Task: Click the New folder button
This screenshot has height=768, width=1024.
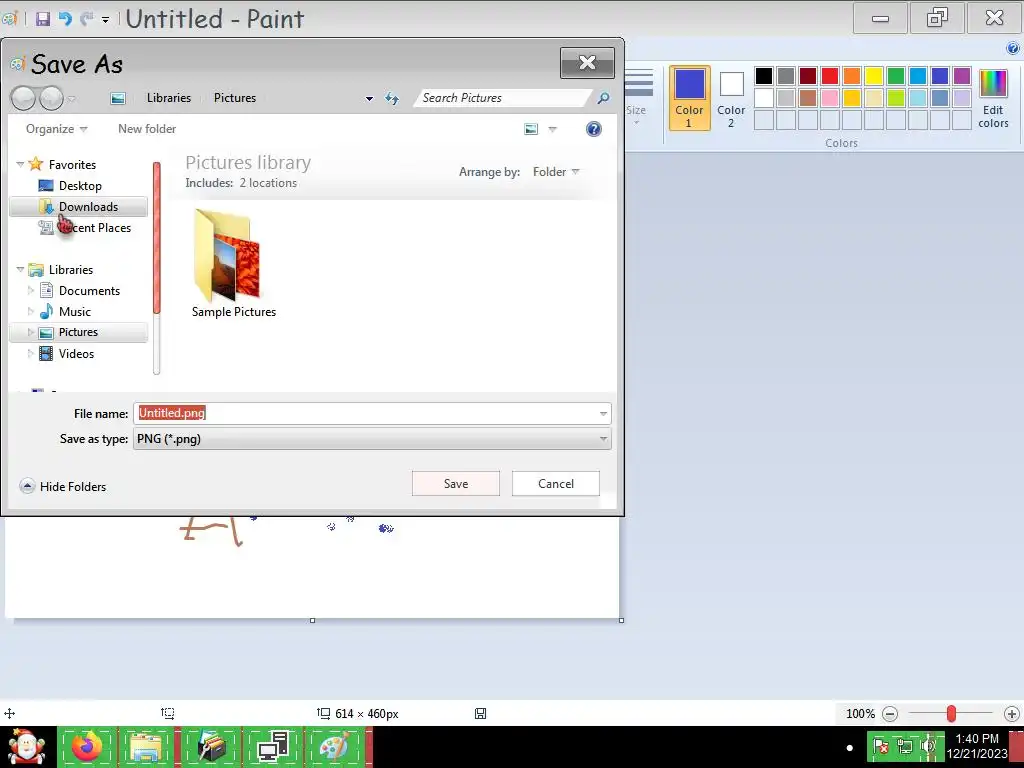Action: 147,129
